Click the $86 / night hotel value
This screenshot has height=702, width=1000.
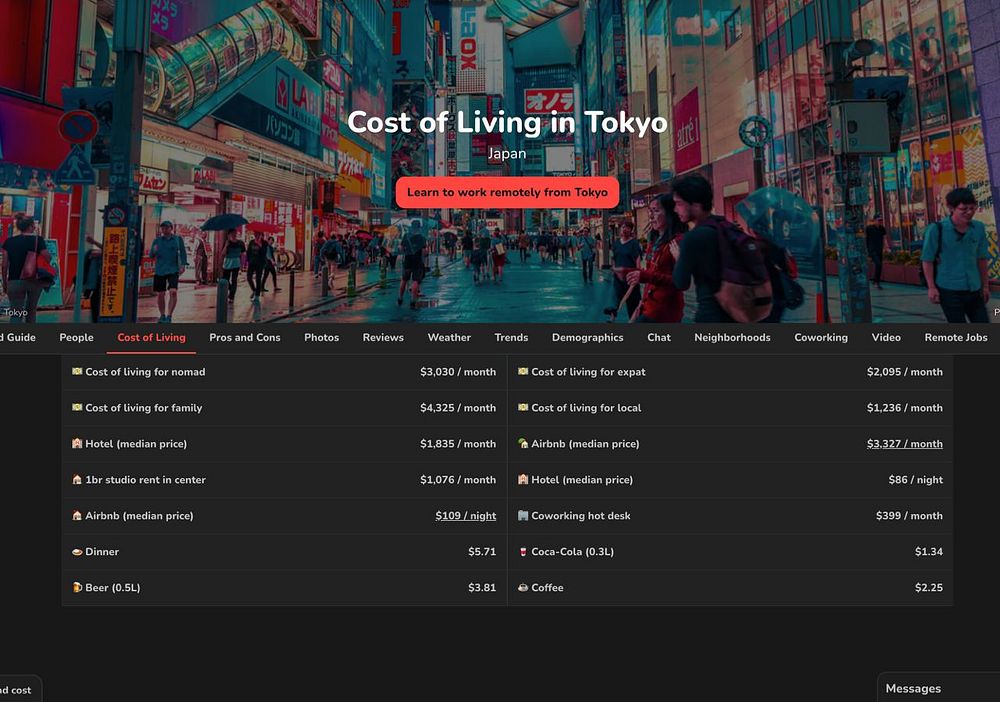click(916, 479)
